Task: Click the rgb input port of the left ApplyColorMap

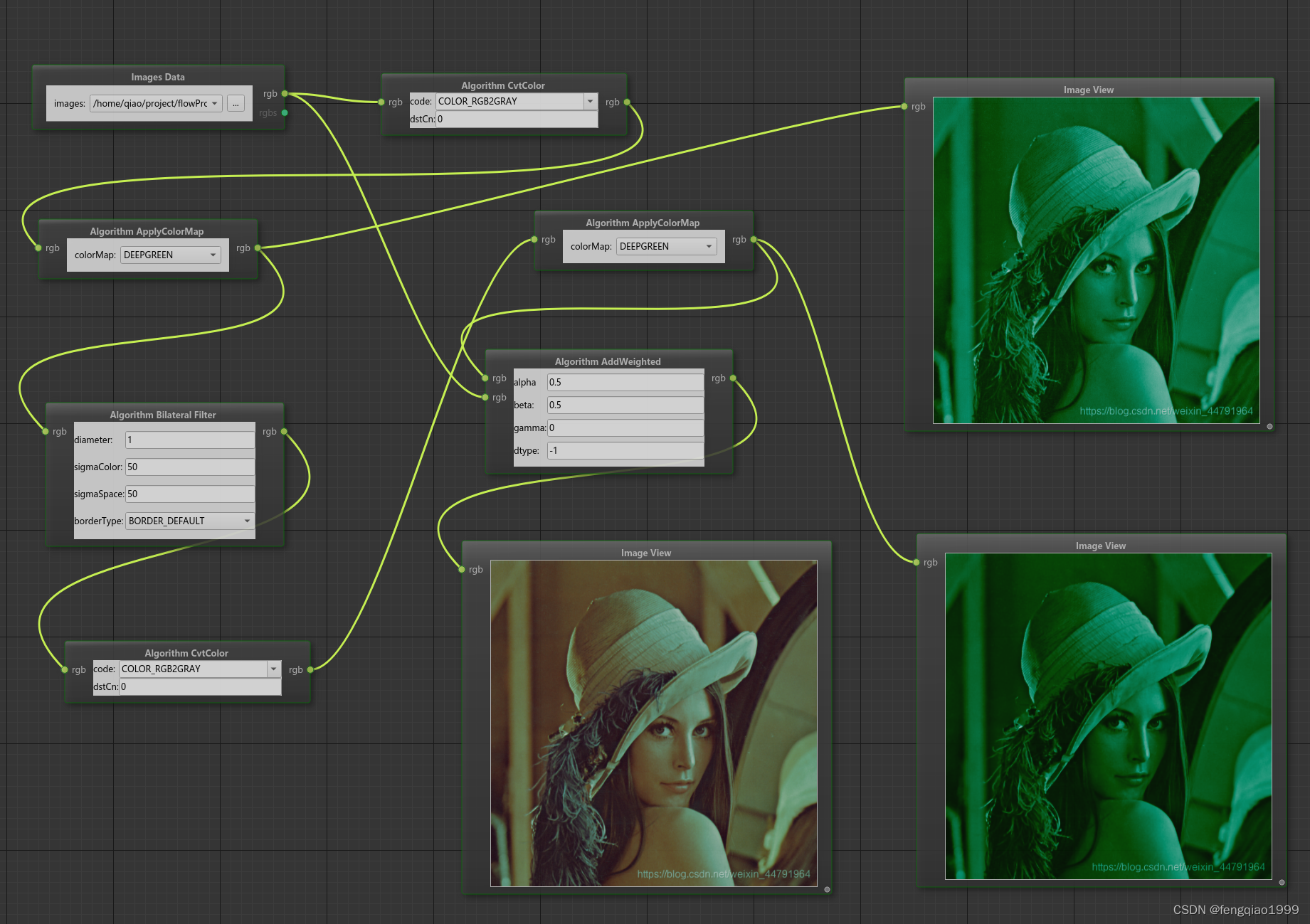Action: click(38, 248)
